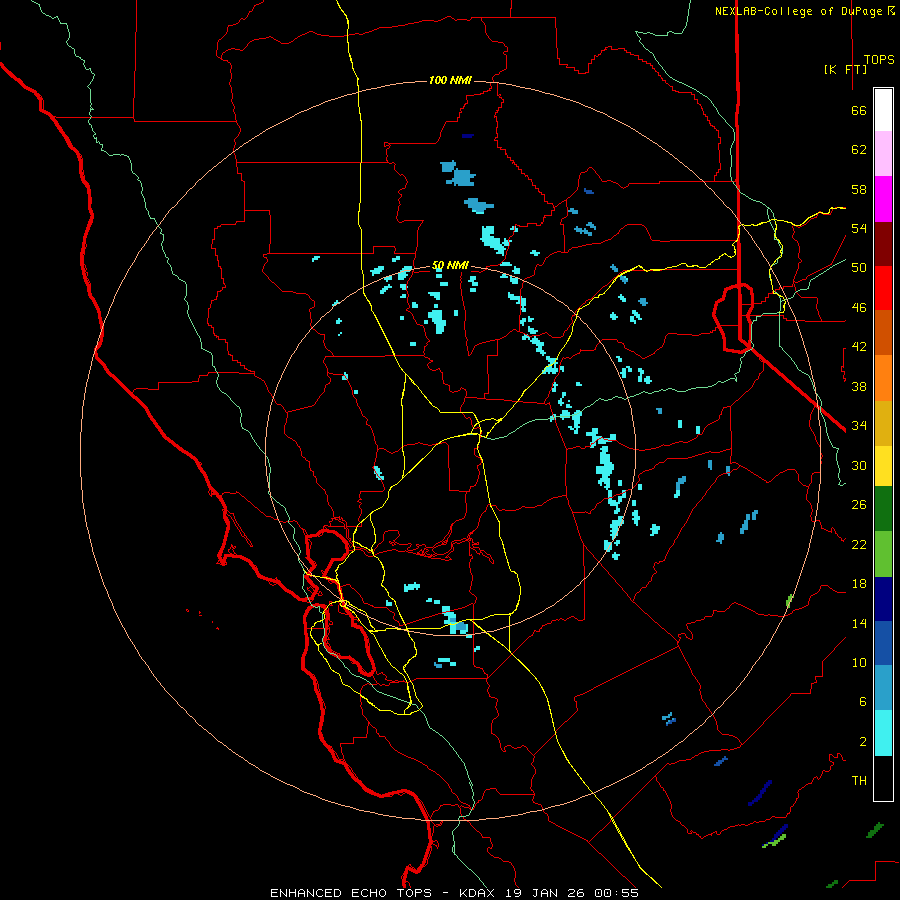Click the "TOPS" legend heading
Image resolution: width=900 pixels, height=900 pixels.
tap(879, 60)
